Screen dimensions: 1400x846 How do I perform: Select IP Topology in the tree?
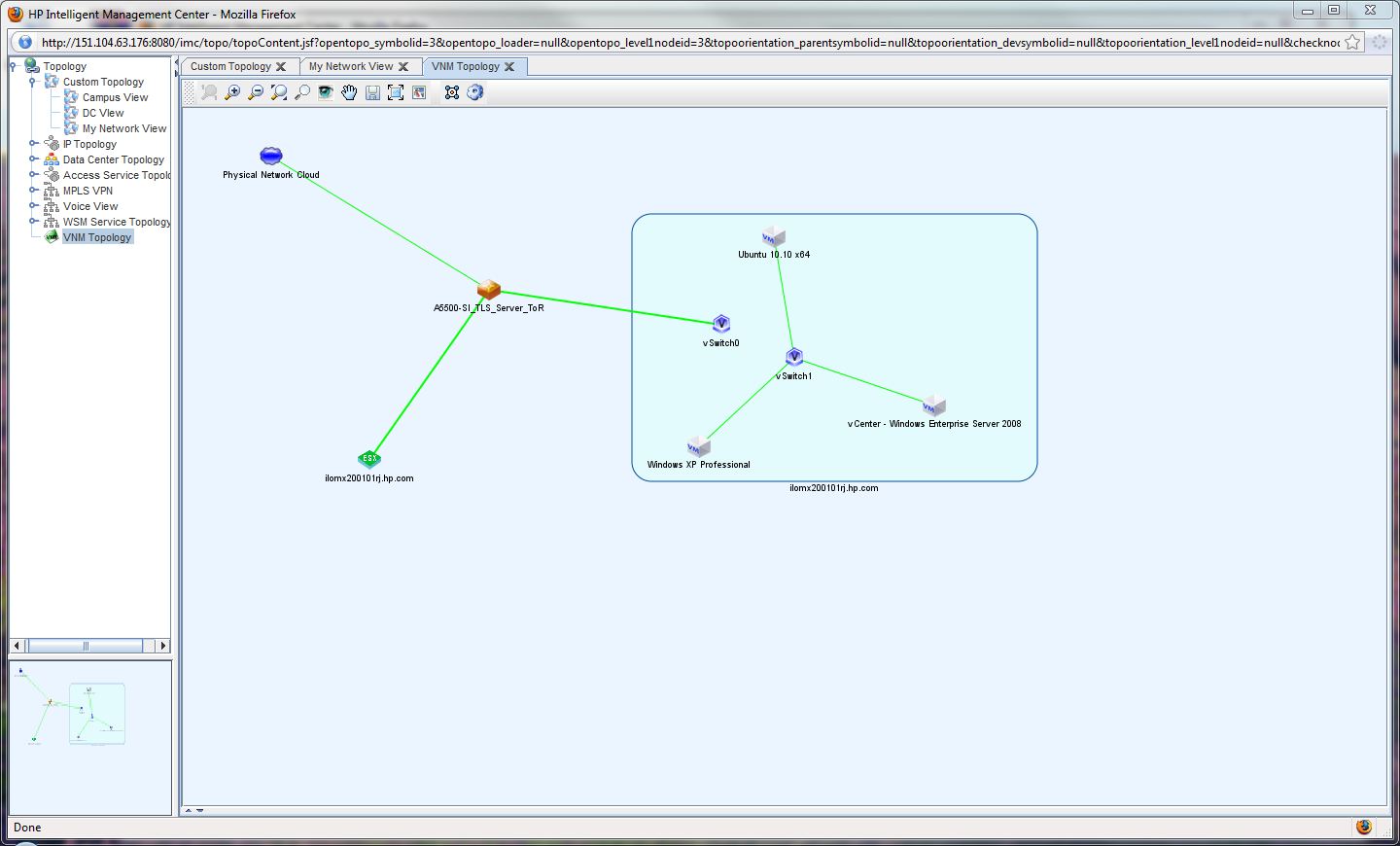click(89, 144)
